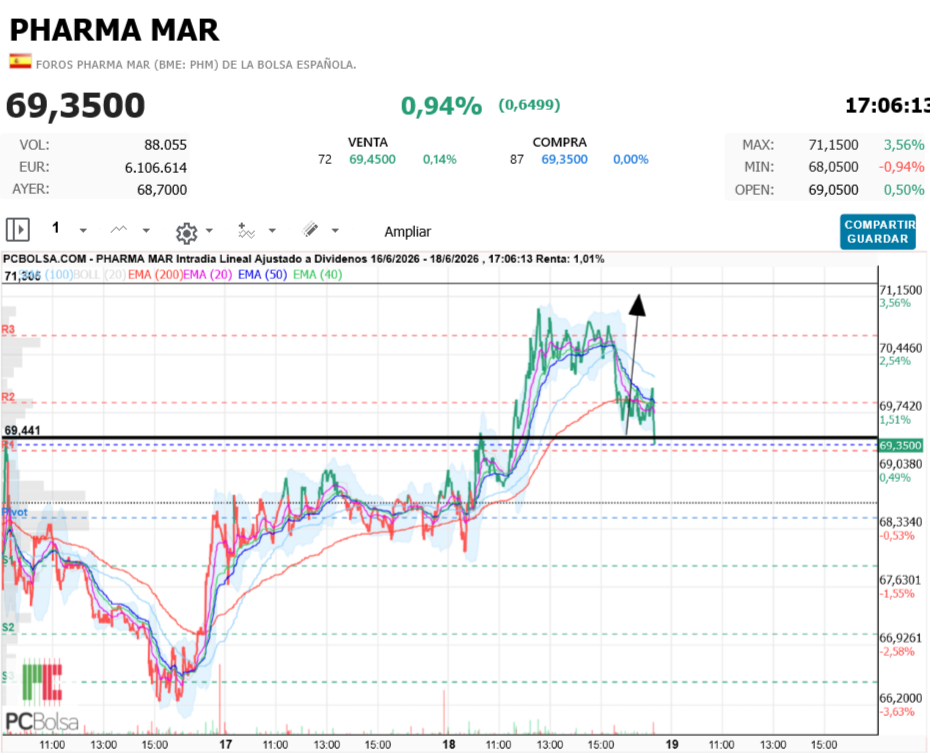This screenshot has height=753, width=930.
Task: Click the PCBolsa logo watermark
Action: point(42,694)
